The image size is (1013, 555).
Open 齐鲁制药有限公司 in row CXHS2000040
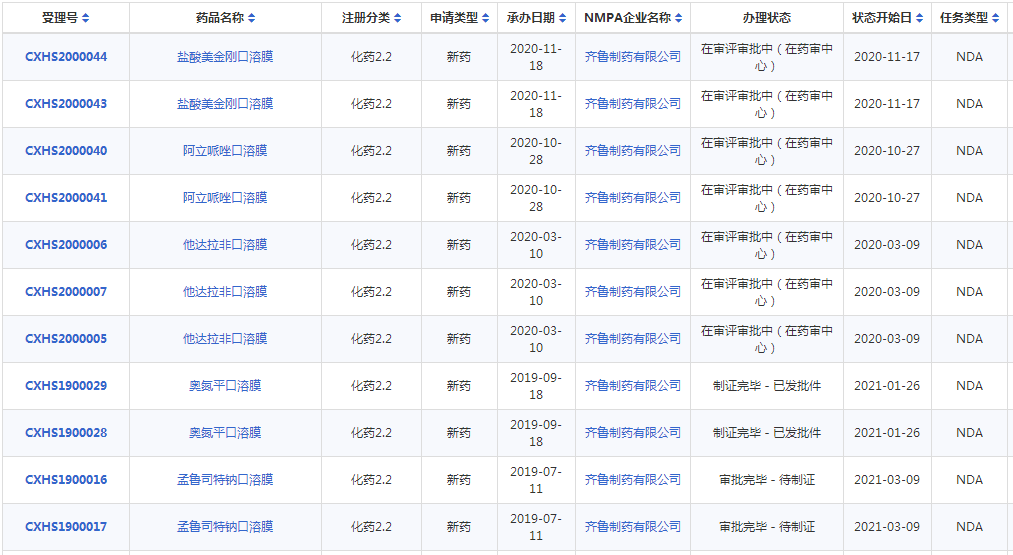(x=632, y=151)
